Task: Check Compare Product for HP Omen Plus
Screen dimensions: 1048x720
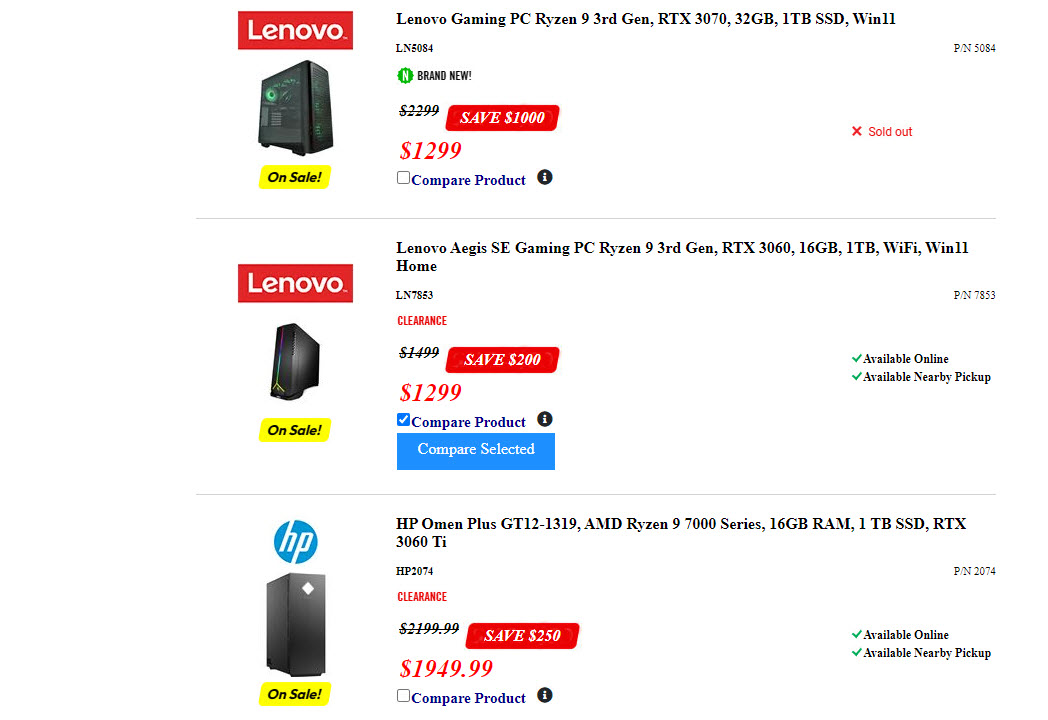Action: coord(404,696)
